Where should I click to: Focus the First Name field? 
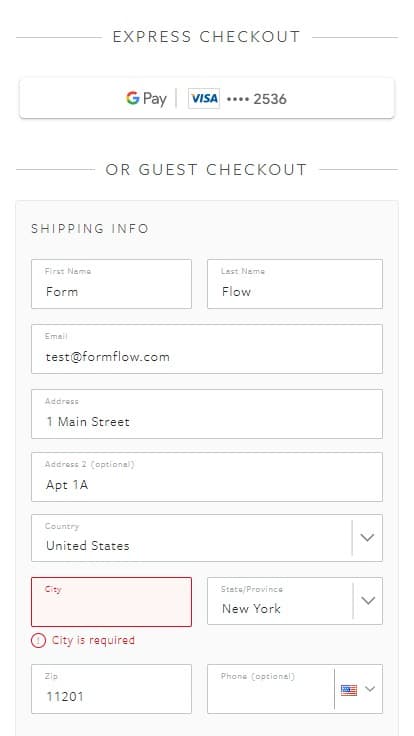[111, 284]
